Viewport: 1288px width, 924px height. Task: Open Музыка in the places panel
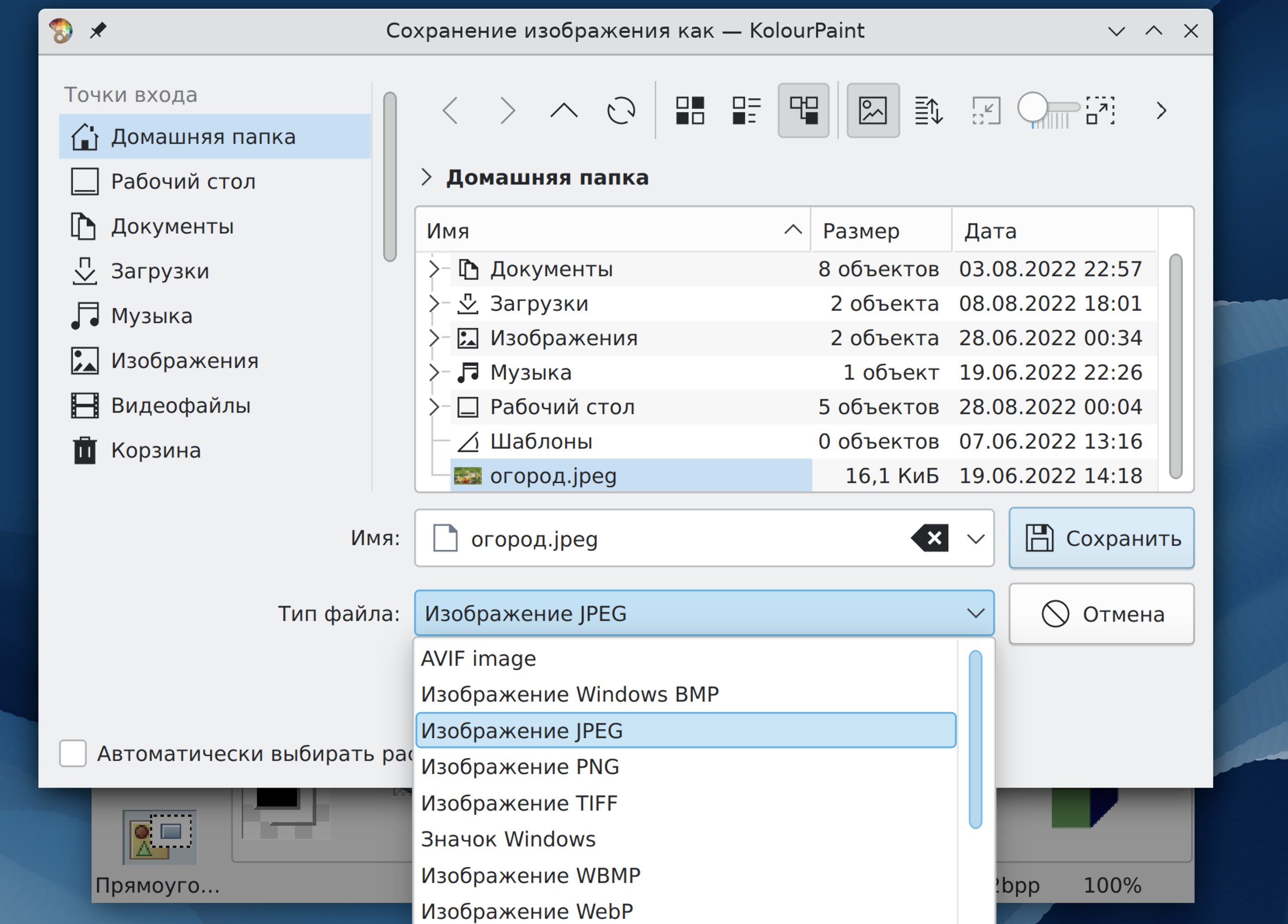pyautogui.click(x=215, y=316)
